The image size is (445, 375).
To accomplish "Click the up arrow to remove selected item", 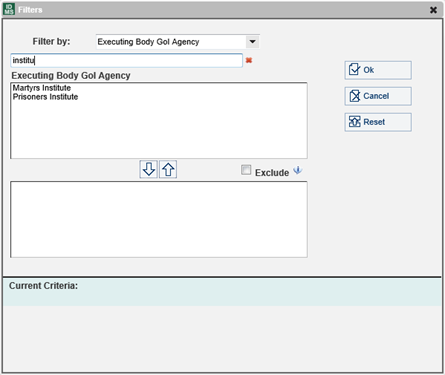I will [168, 169].
